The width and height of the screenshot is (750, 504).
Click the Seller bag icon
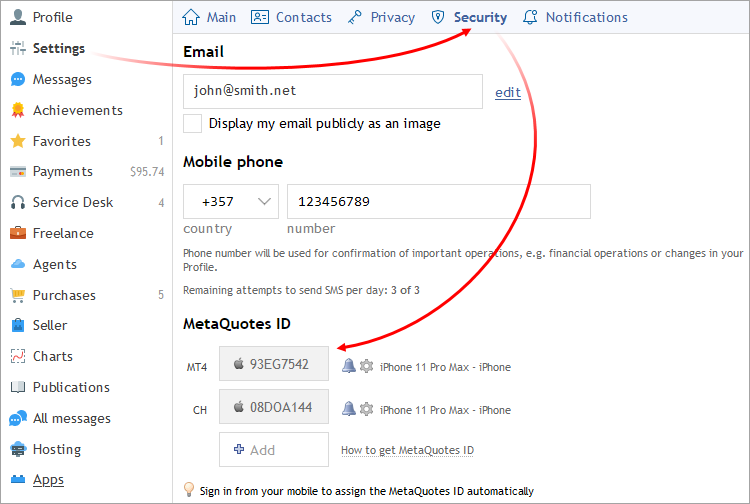tap(18, 325)
